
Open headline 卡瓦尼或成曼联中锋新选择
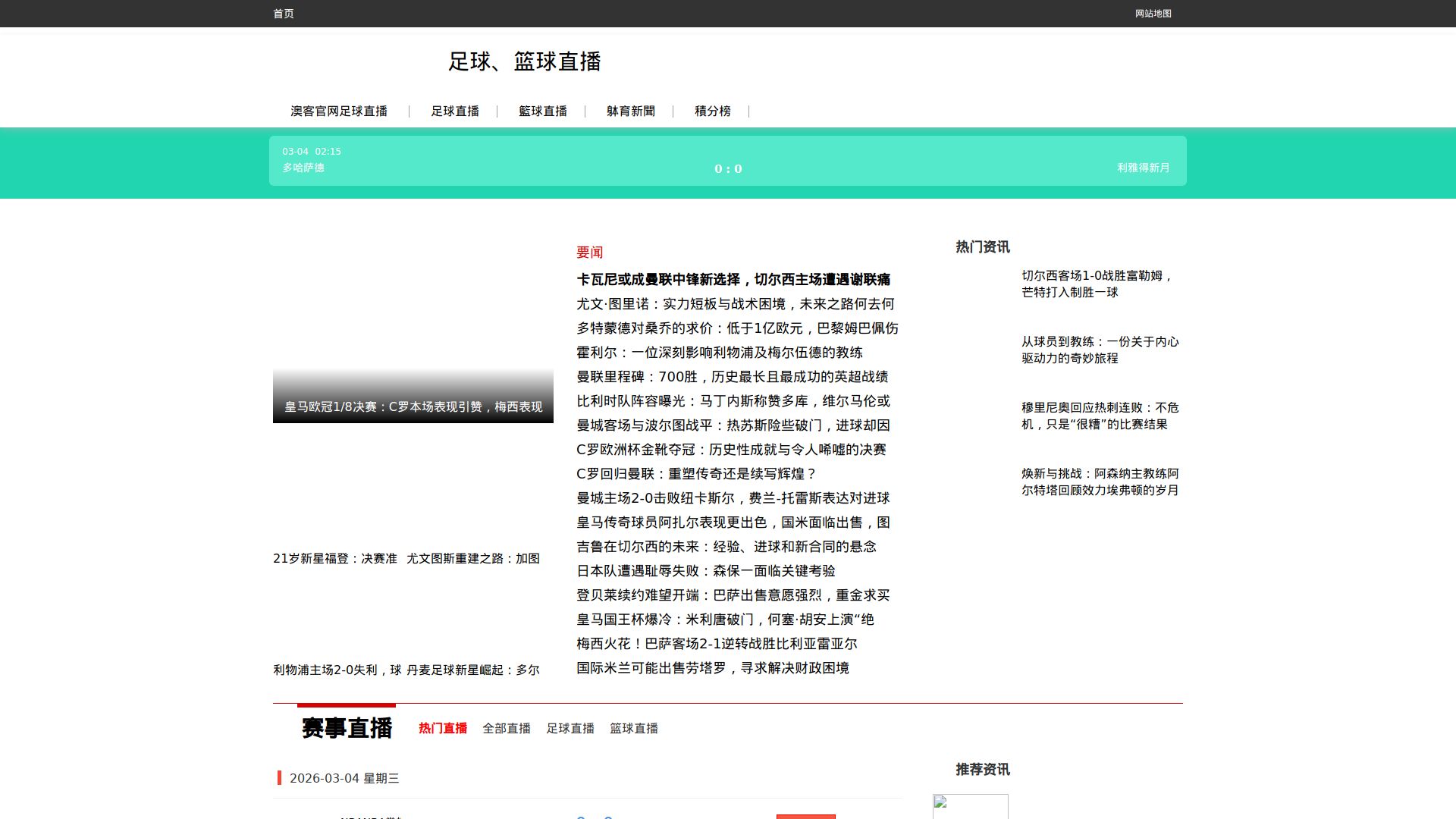point(733,280)
